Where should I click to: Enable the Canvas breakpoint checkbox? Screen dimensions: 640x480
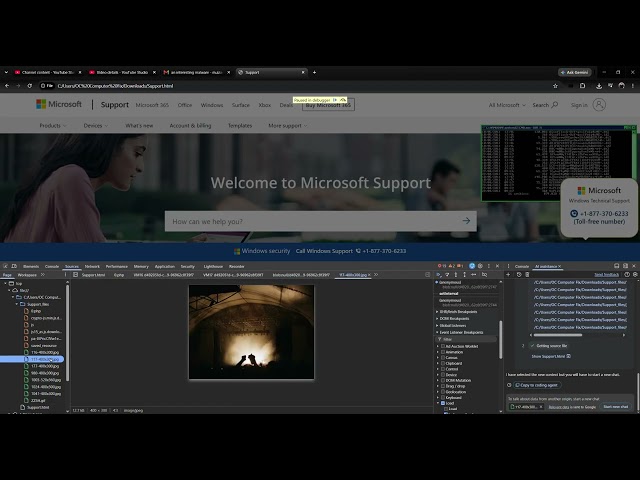point(443,358)
